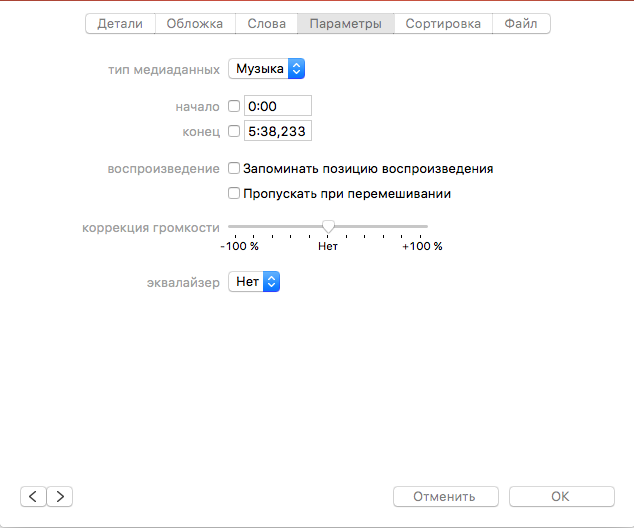This screenshot has height=528, width=634.
Task: Click the конец time field 5:38,233
Action: [x=278, y=131]
